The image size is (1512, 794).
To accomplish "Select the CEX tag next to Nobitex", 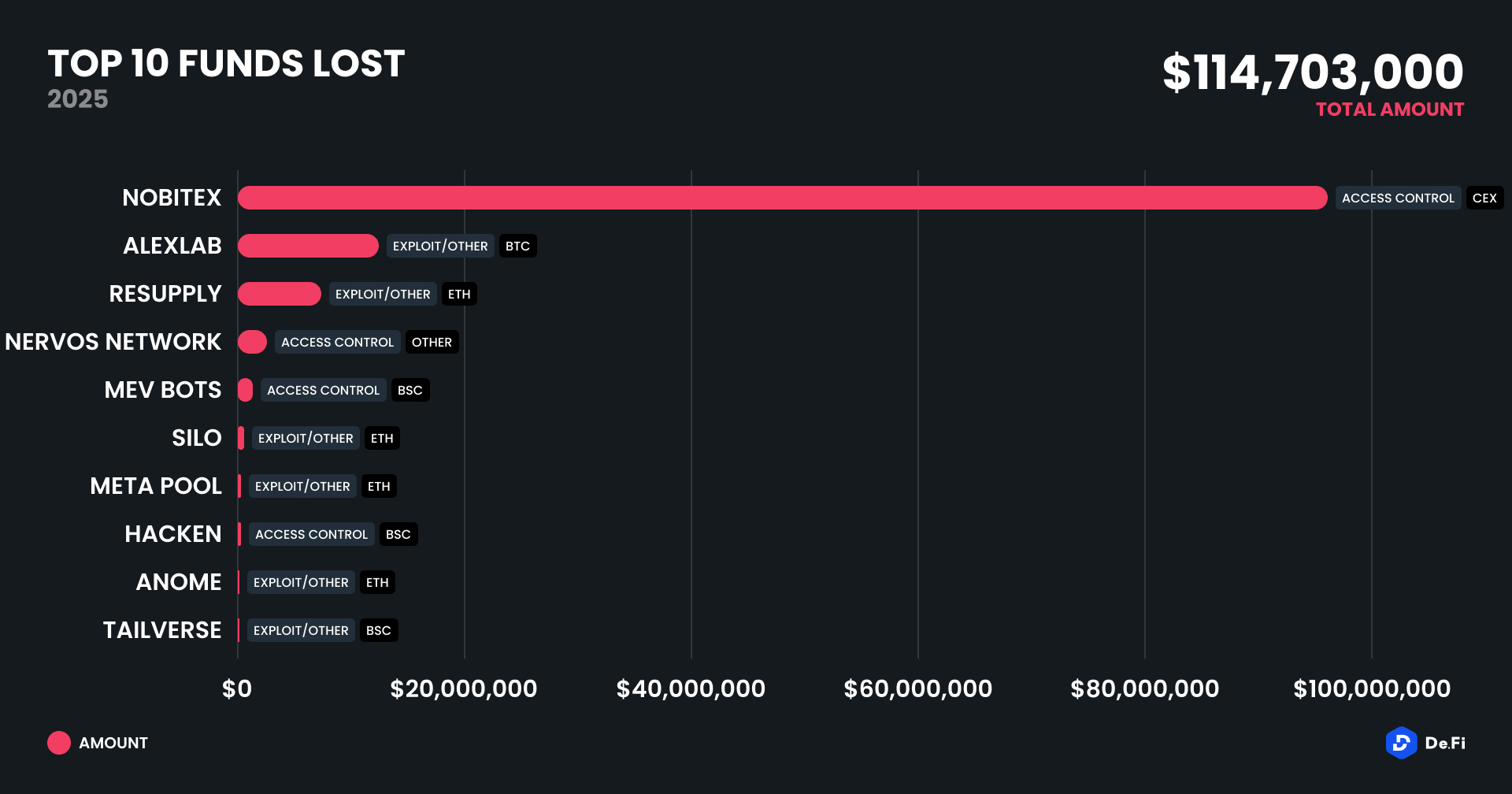I will 1484,198.
